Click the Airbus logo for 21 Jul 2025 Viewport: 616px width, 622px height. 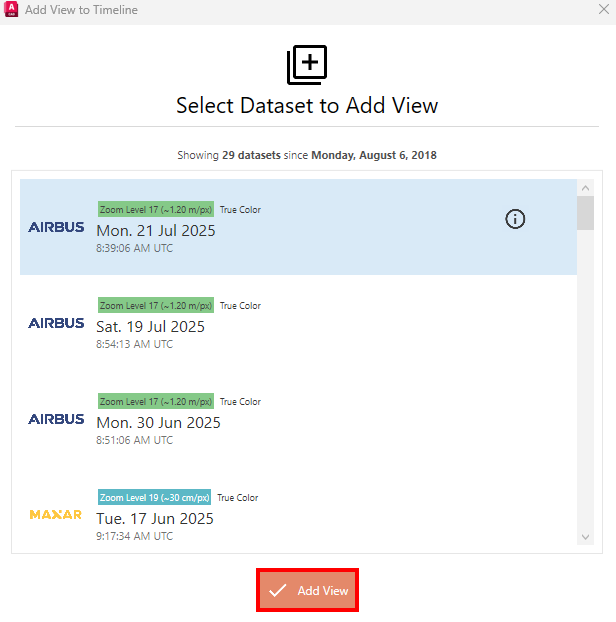[56, 227]
